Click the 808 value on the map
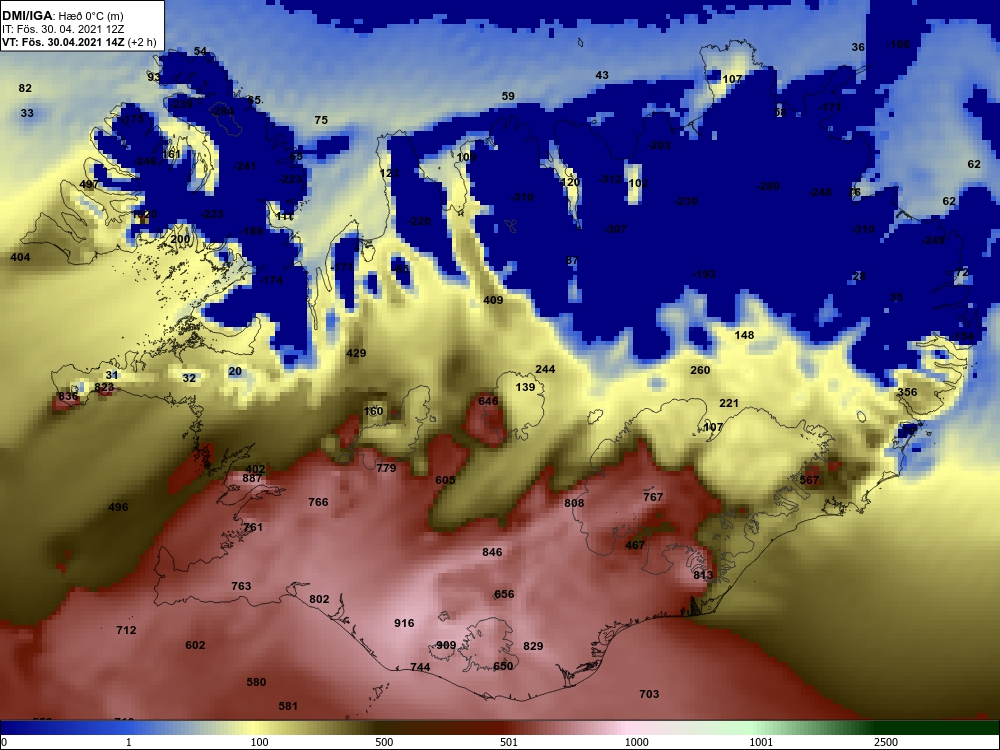Screen dimensions: 1000x750 click(x=574, y=503)
